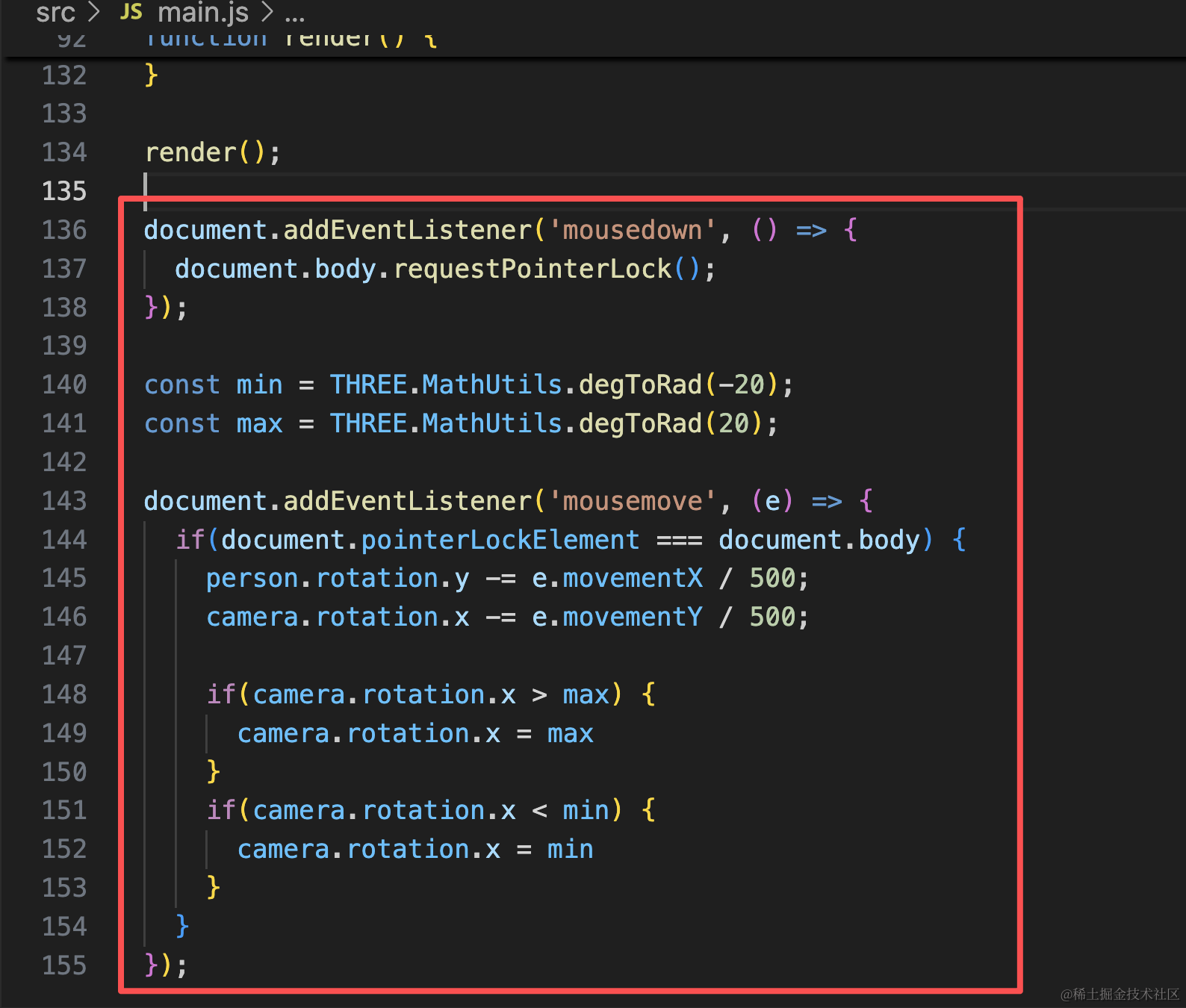Click line number 132 in gutter
The height and width of the screenshot is (1008, 1186).
64,75
